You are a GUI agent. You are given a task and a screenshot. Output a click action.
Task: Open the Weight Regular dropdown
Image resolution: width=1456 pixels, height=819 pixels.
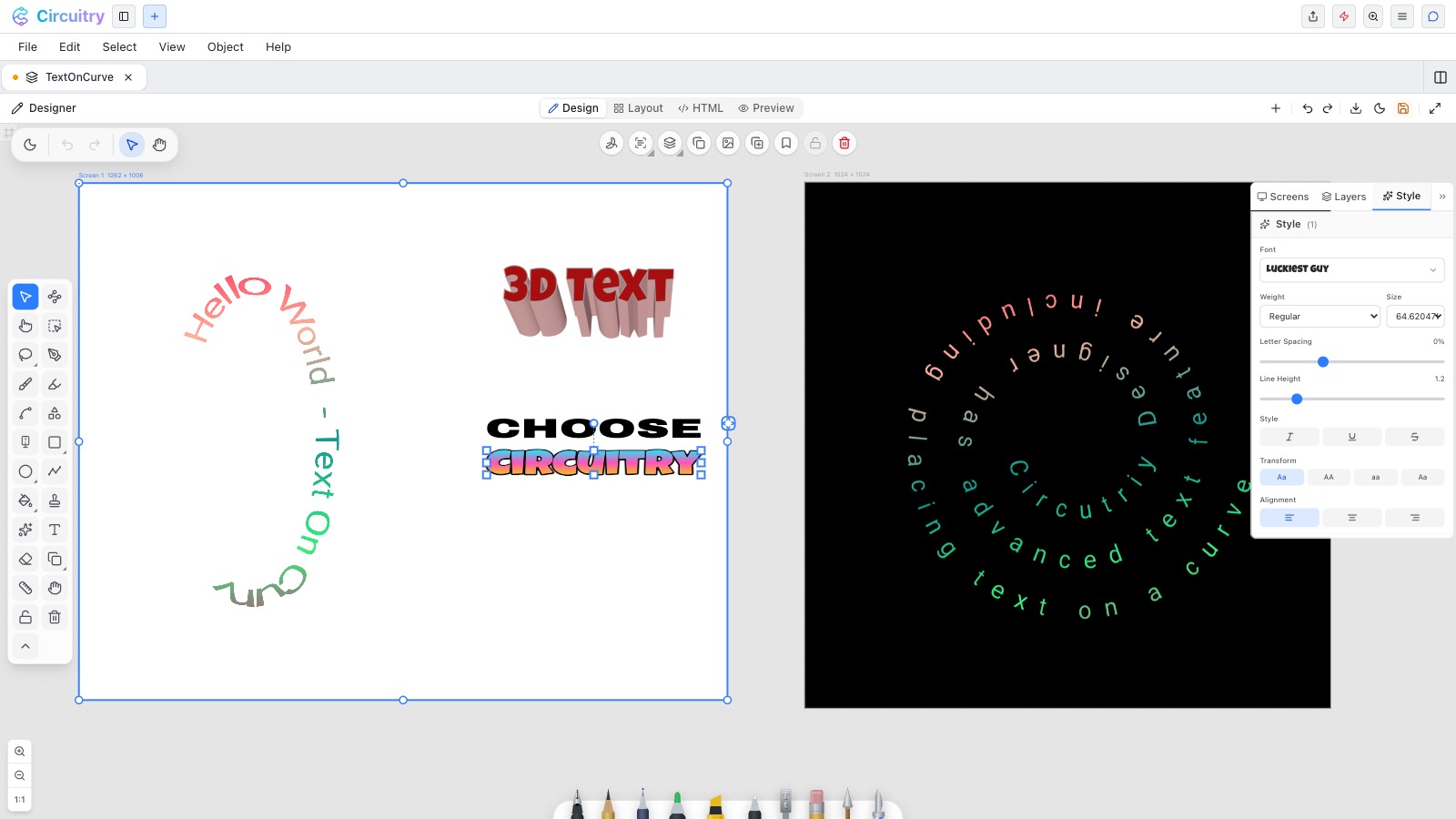point(1320,317)
